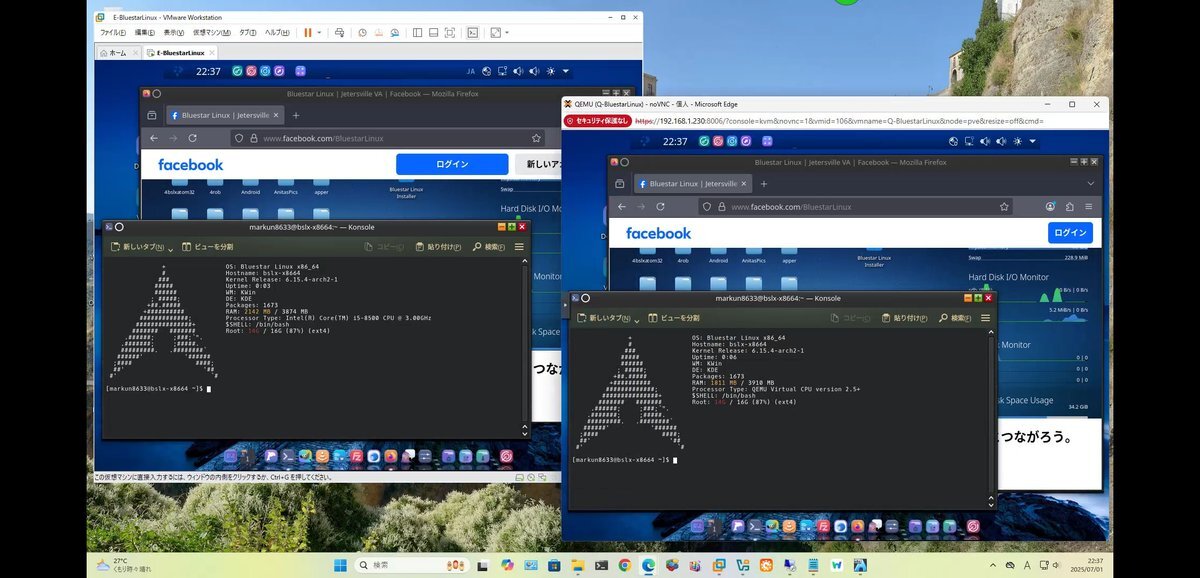Open the hamburger menu in right Konsole
The image size is (1200, 578).
[986, 318]
